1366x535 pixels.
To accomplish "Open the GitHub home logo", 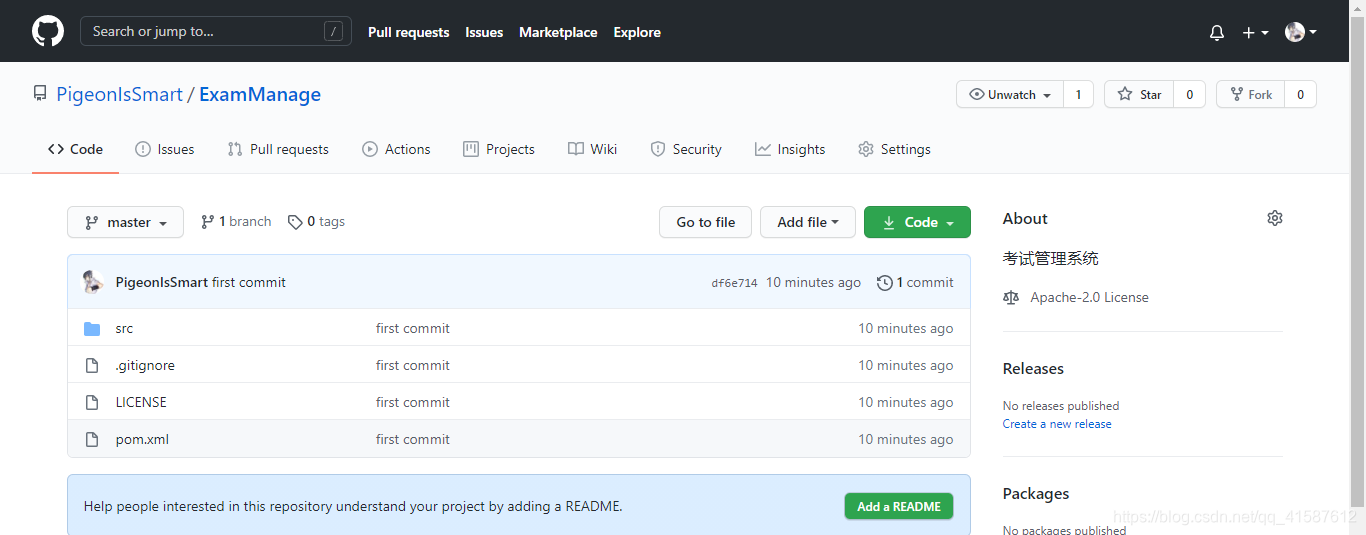I will (x=48, y=31).
